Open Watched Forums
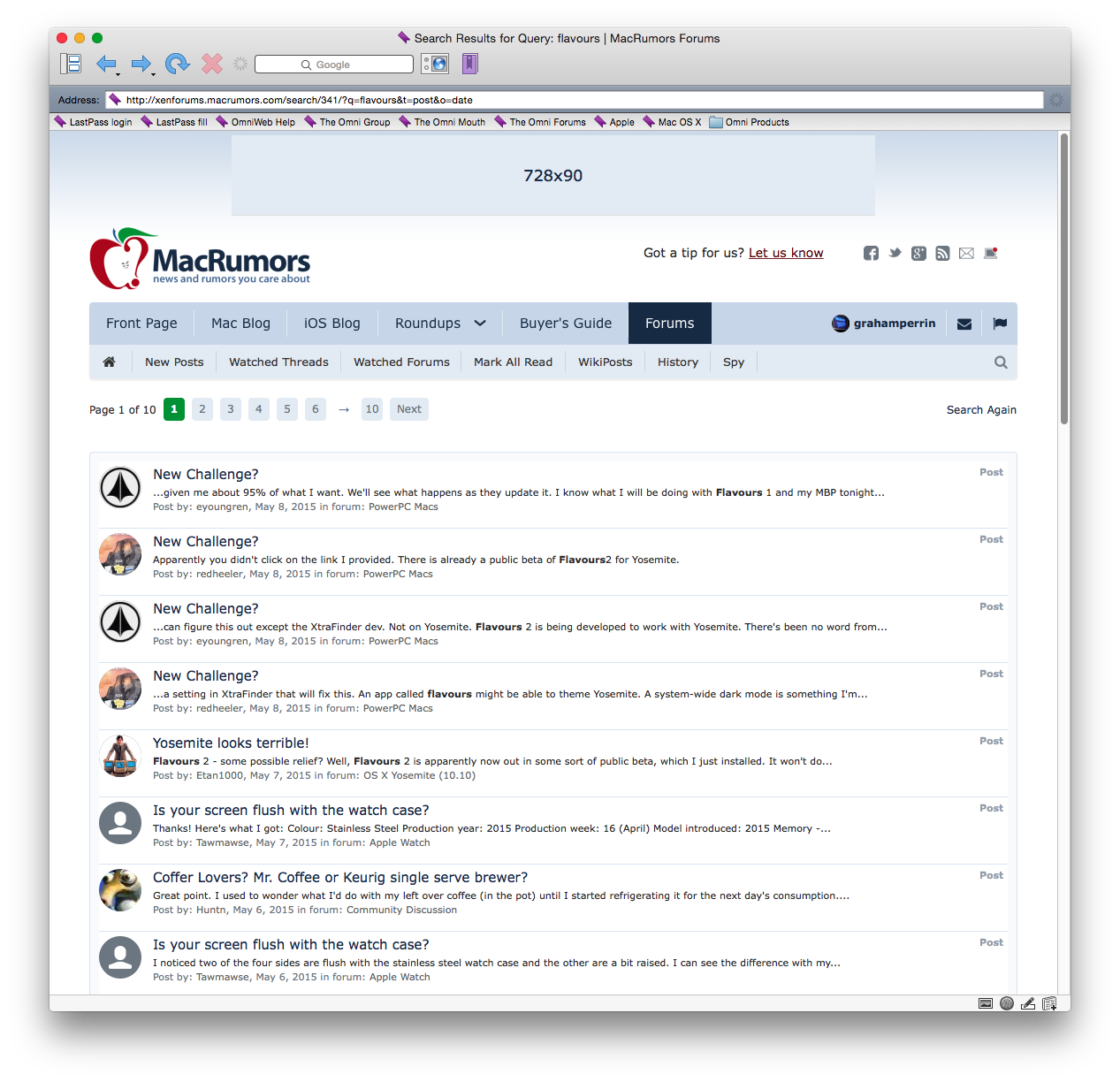Viewport: 1120px width, 1082px height. click(401, 362)
